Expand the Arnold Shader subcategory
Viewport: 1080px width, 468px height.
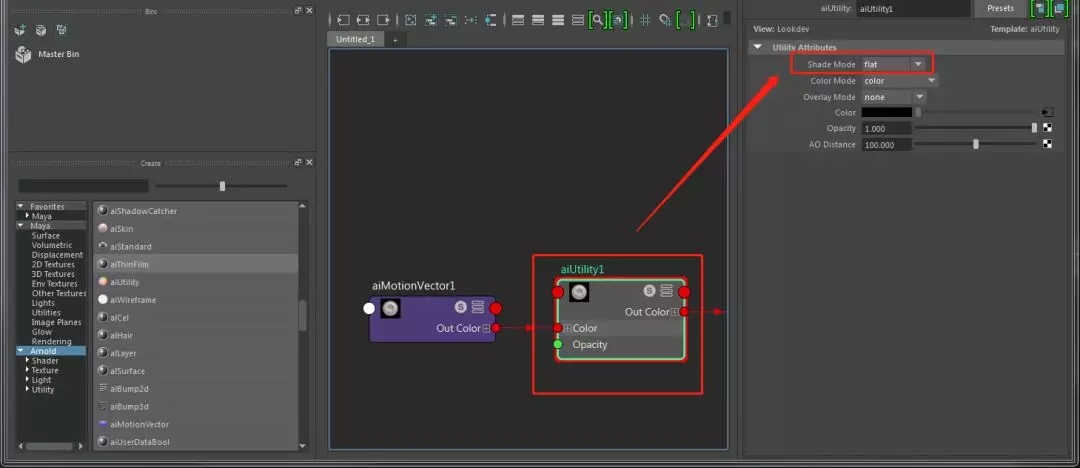pyautogui.click(x=28, y=360)
